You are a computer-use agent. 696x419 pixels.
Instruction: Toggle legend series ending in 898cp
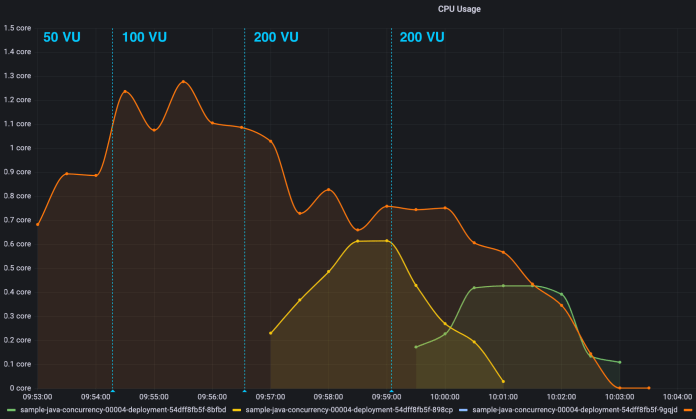[x=349, y=410]
